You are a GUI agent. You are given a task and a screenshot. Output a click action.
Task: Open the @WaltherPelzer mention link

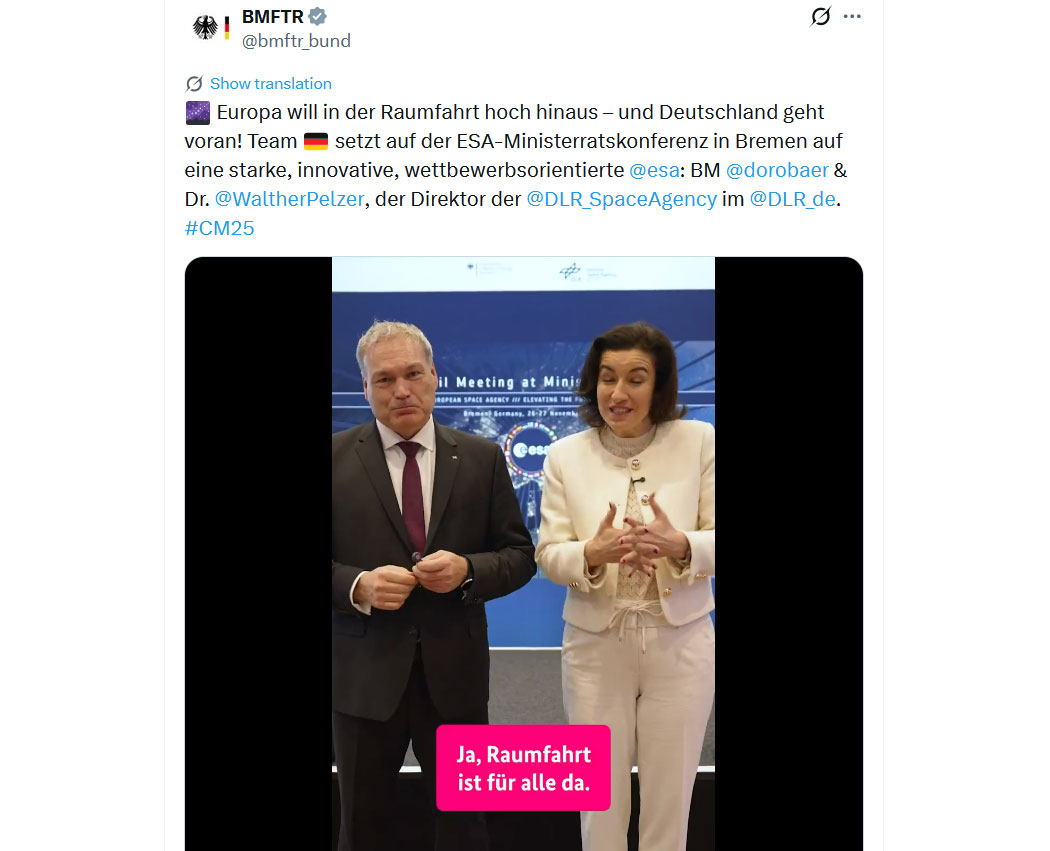tap(289, 199)
